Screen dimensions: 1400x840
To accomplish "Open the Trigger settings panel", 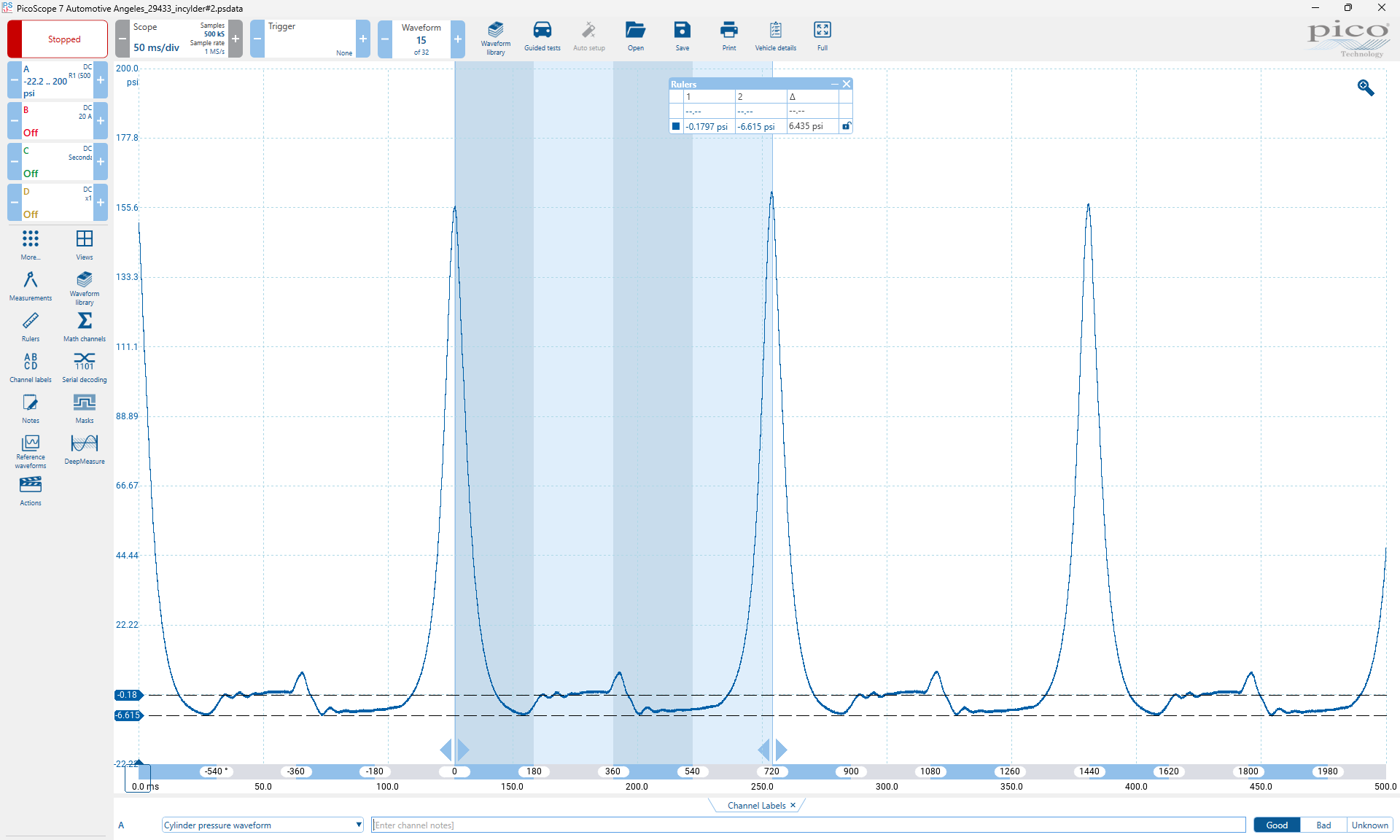I will tap(310, 39).
